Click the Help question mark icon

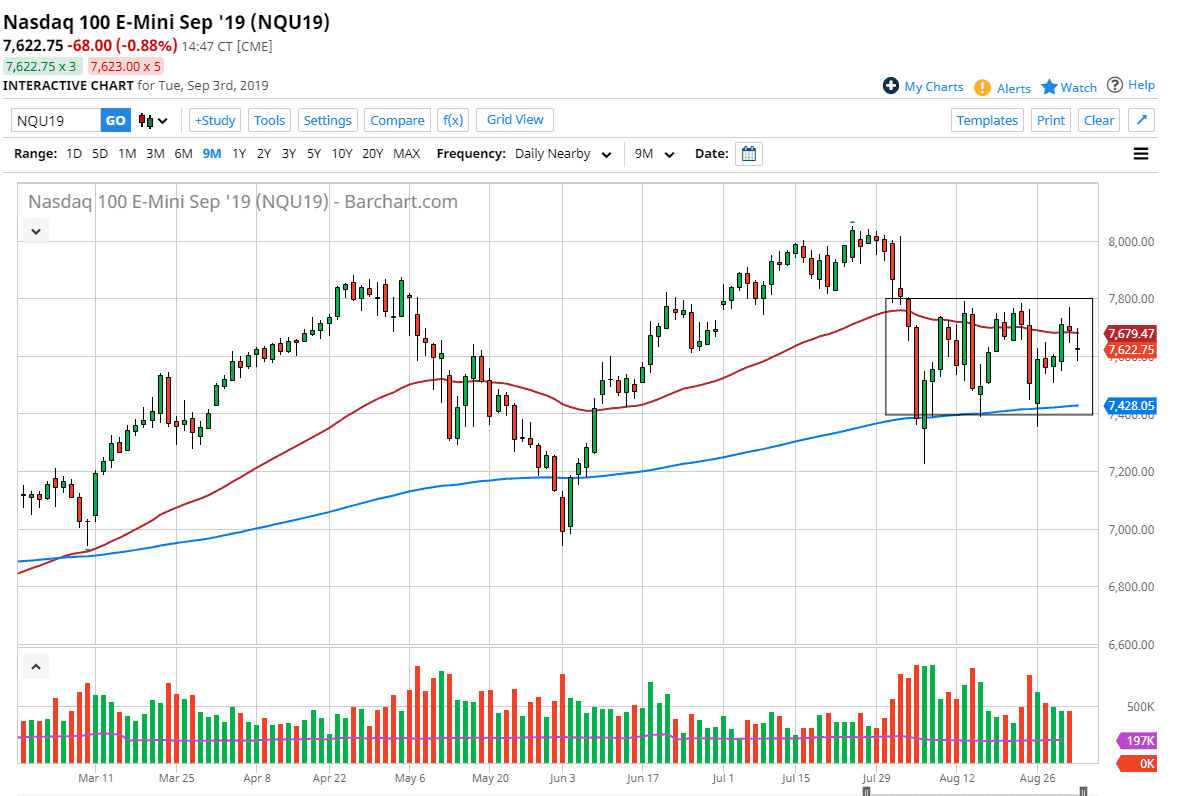[1115, 85]
